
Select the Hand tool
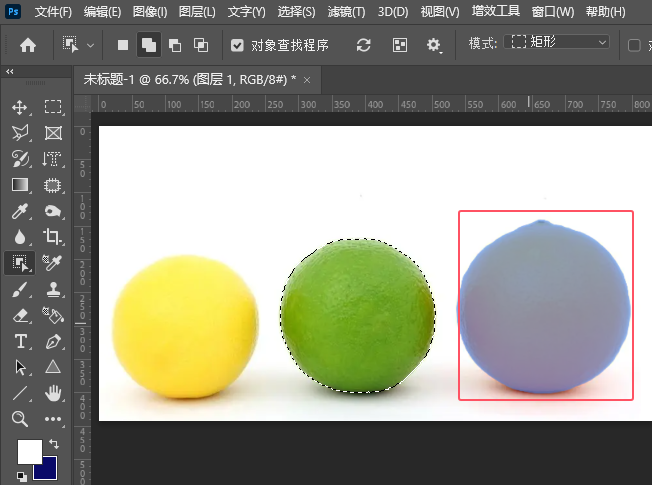[53, 393]
